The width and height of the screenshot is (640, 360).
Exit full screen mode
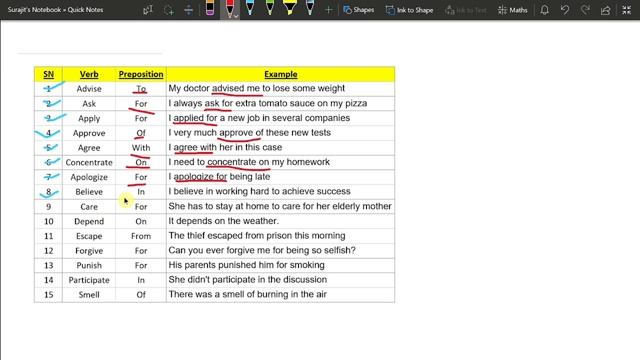(x=627, y=10)
